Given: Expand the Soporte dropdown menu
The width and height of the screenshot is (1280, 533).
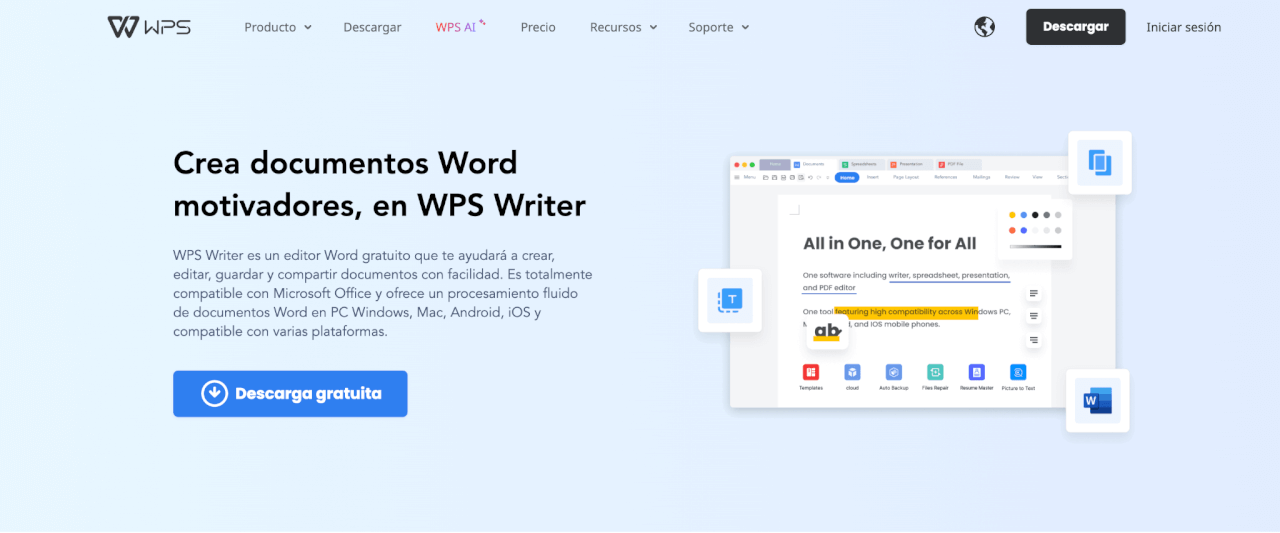Looking at the screenshot, I should [719, 27].
